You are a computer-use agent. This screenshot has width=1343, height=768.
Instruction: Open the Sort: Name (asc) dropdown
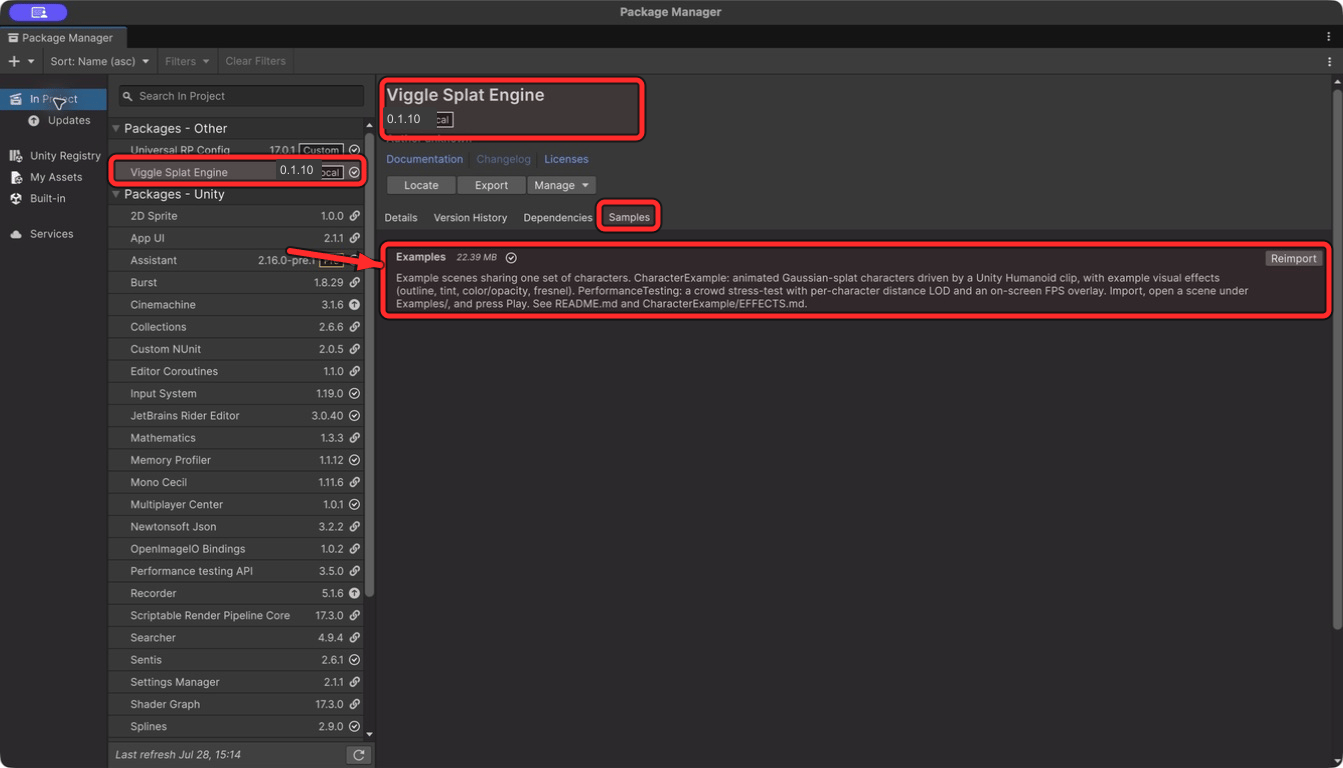point(100,61)
